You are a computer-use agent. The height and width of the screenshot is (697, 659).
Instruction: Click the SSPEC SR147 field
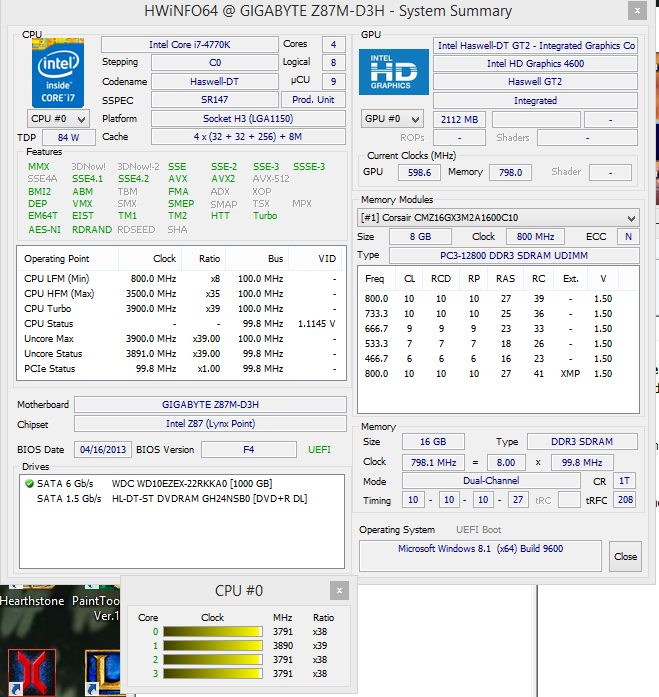point(215,100)
